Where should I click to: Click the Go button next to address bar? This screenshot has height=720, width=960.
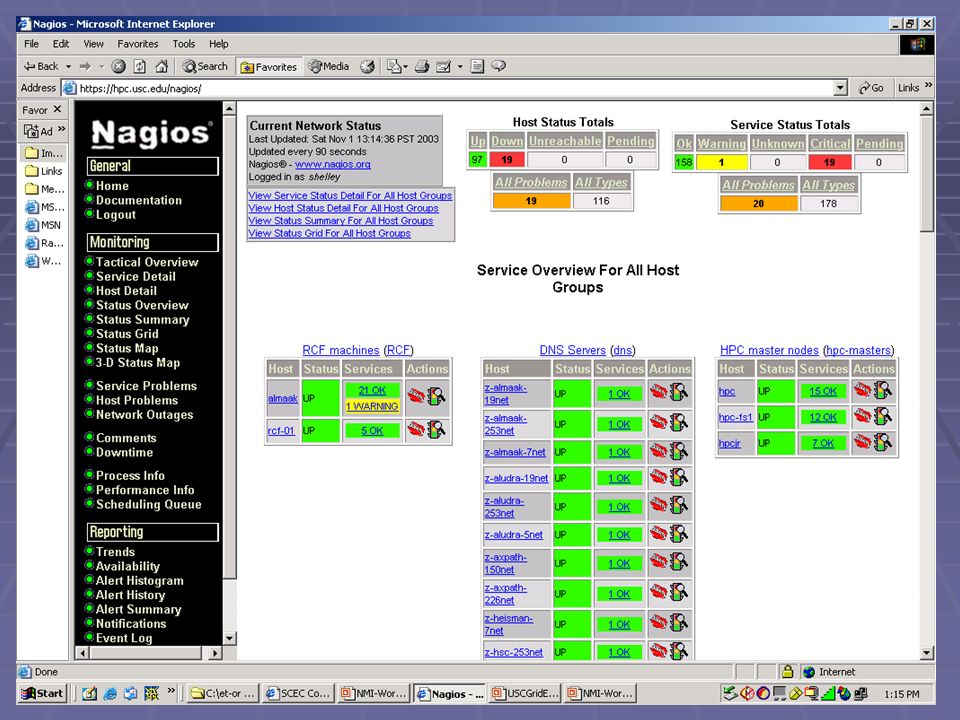[871, 88]
